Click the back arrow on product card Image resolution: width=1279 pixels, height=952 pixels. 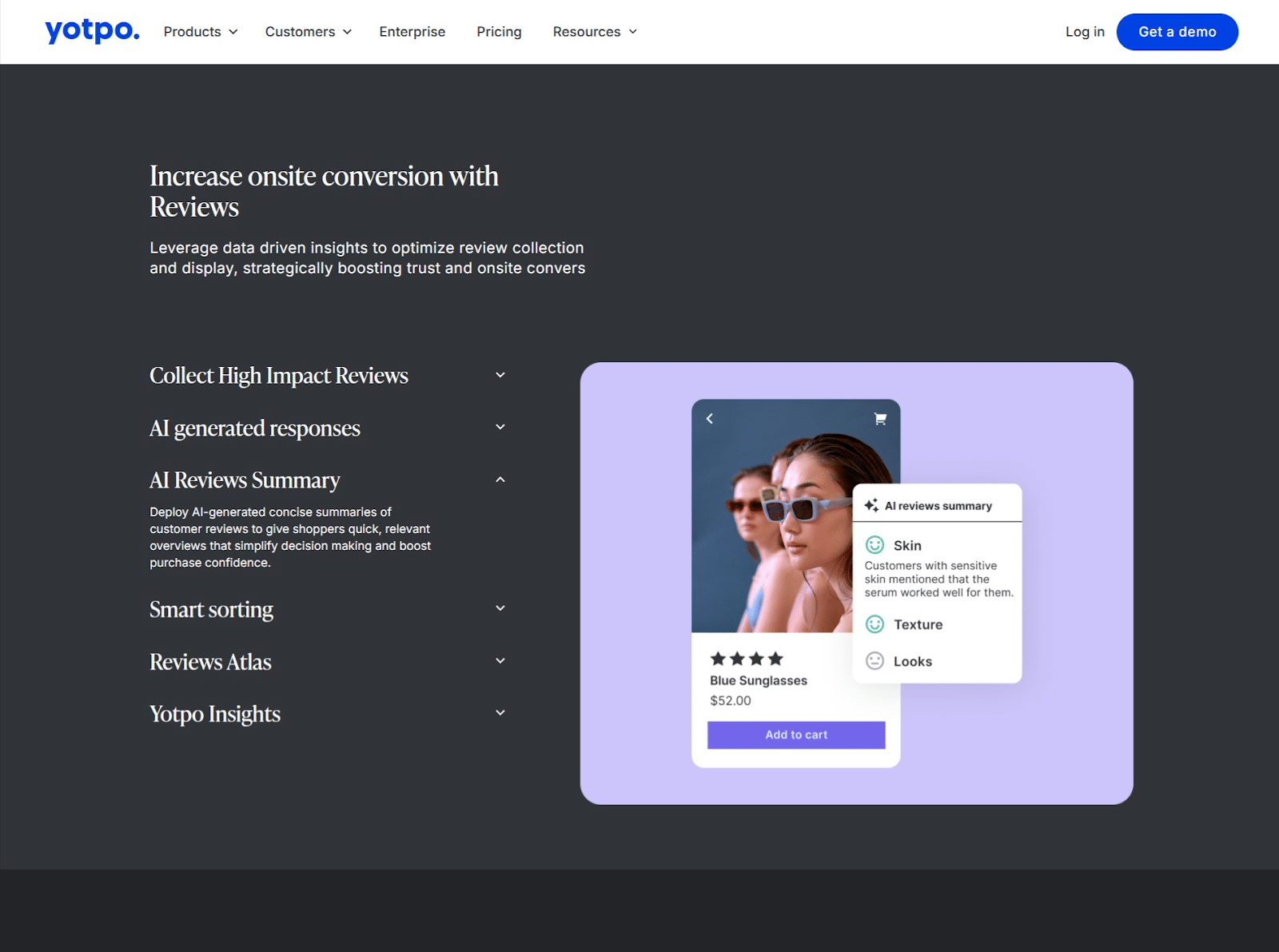click(x=709, y=419)
